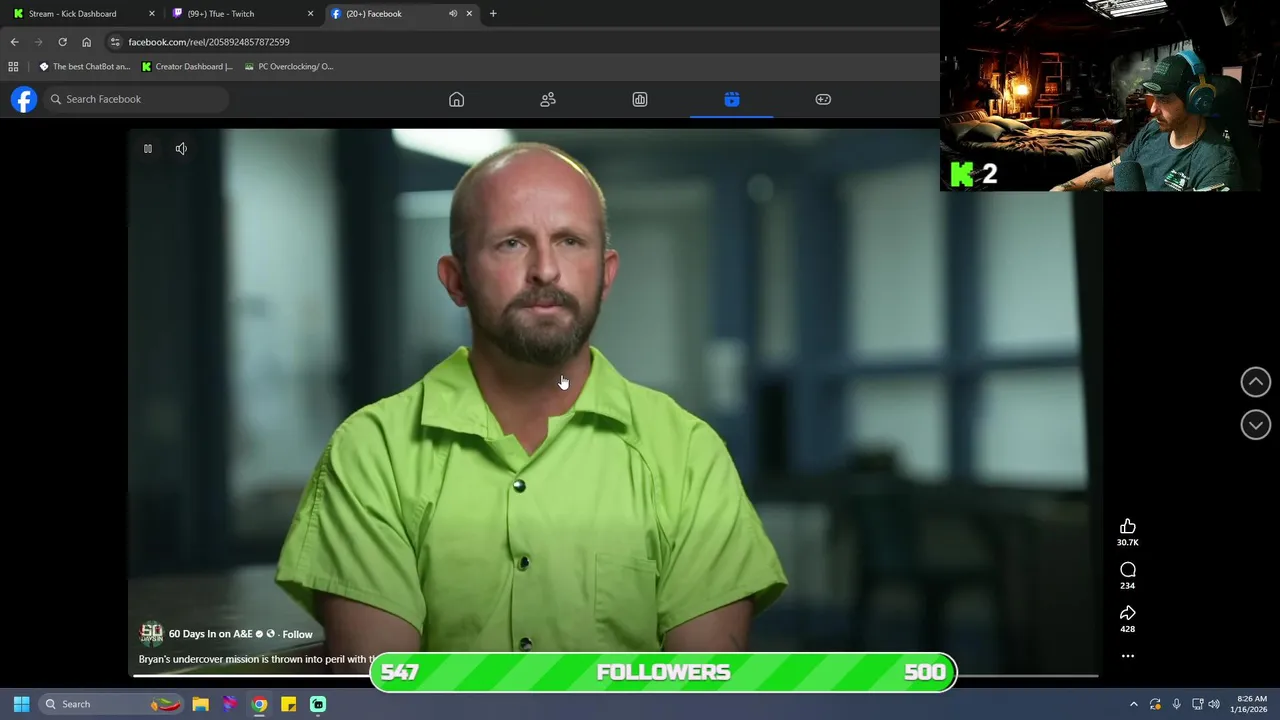This screenshot has width=1280, height=720.
Task: Click the taskbar Search box
Action: click(112, 704)
